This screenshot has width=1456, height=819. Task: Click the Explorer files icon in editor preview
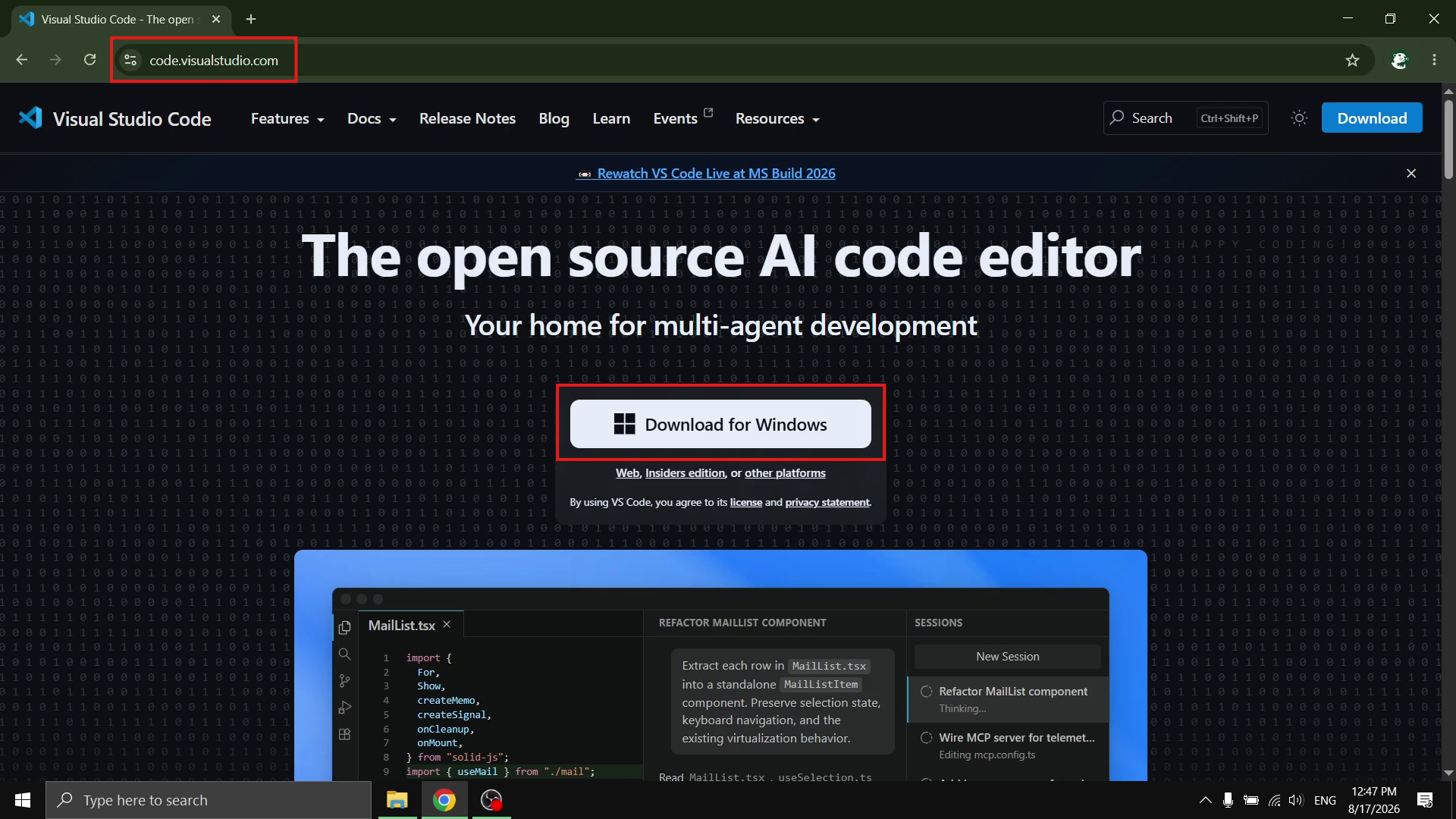click(x=344, y=627)
